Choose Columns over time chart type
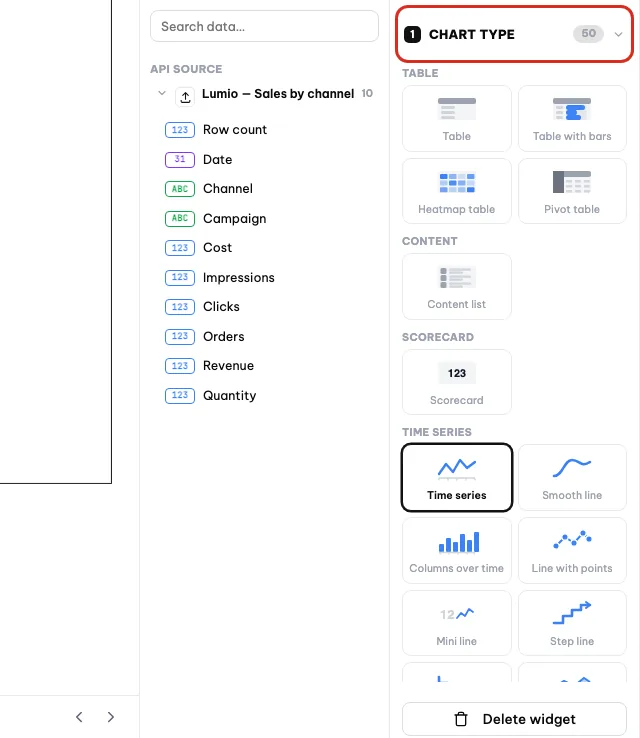 tap(456, 551)
